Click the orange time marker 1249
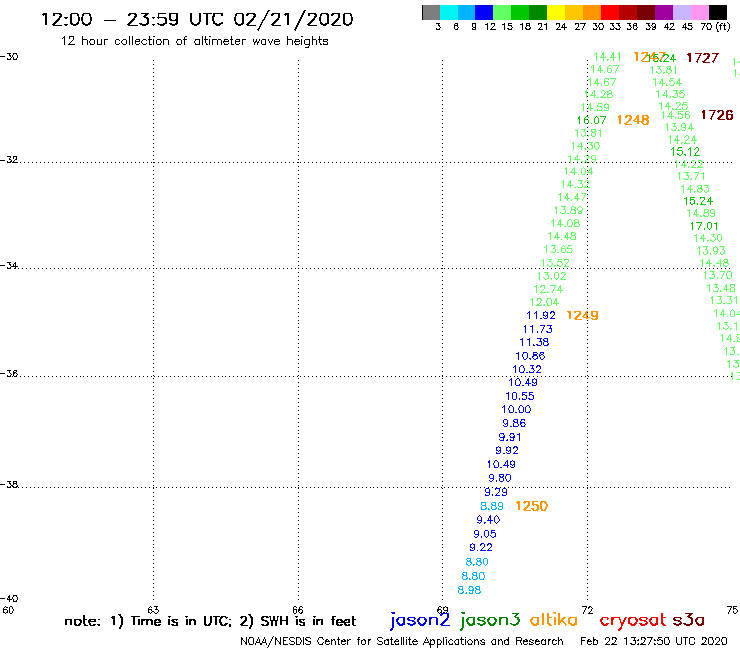740x650 pixels. (582, 315)
